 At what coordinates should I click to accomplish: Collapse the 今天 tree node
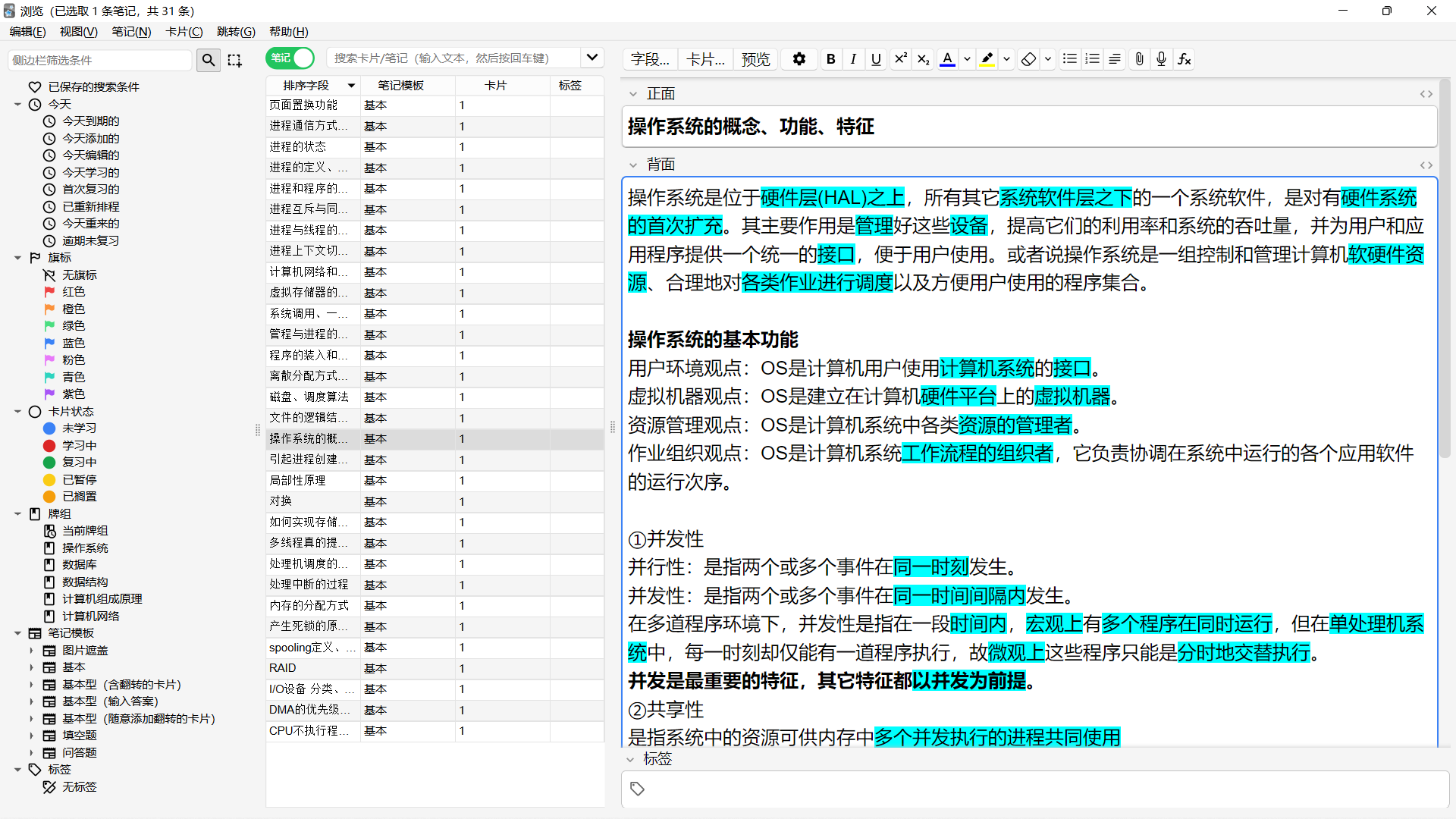17,105
